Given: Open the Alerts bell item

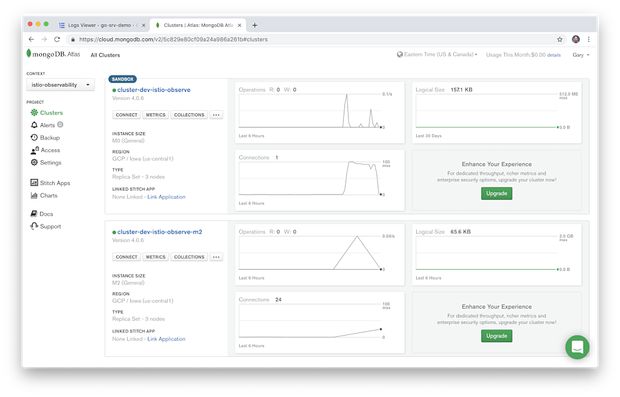Looking at the screenshot, I should (43, 125).
